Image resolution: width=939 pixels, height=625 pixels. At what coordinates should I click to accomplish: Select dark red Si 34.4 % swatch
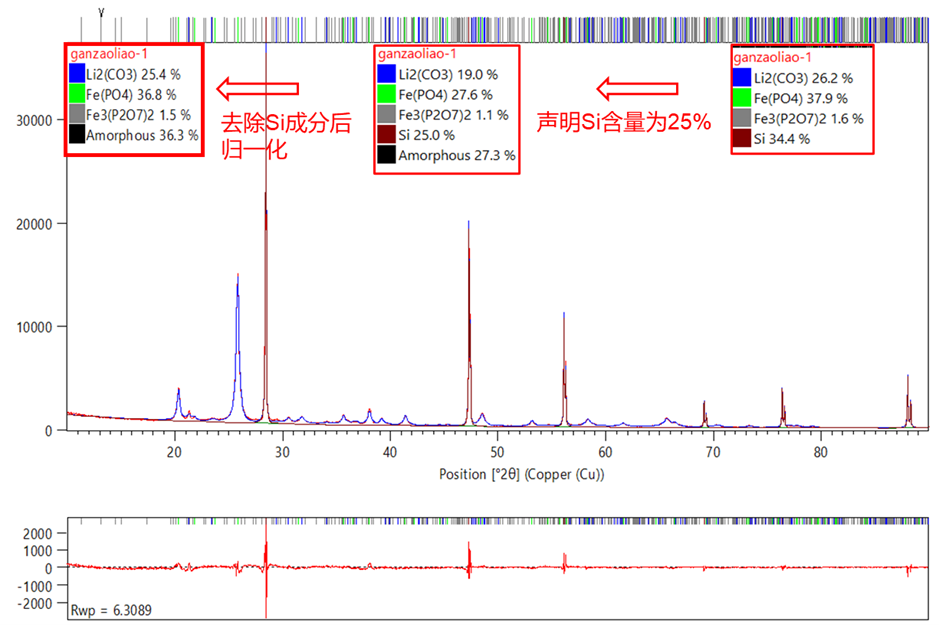point(742,138)
